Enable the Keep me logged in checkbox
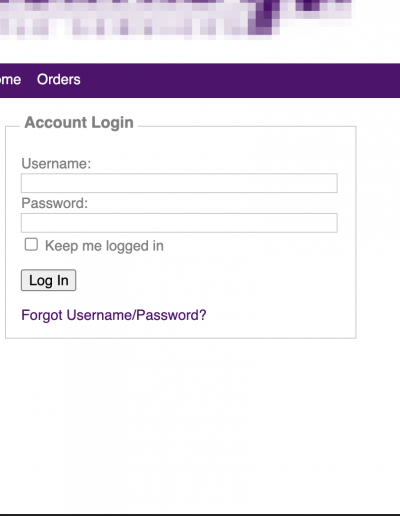400x516 pixels. [x=31, y=244]
